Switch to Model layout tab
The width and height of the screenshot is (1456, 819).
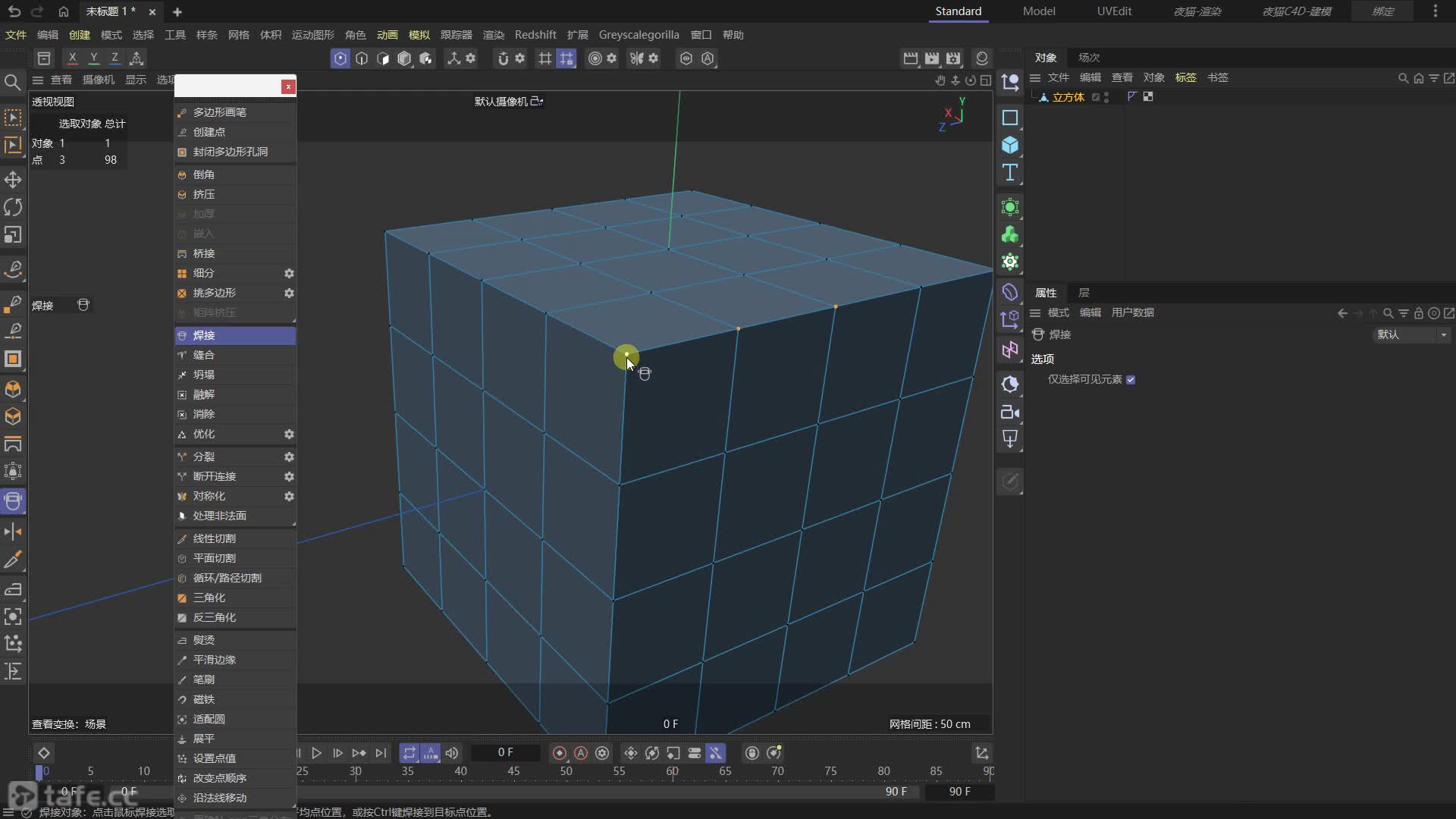click(1038, 11)
